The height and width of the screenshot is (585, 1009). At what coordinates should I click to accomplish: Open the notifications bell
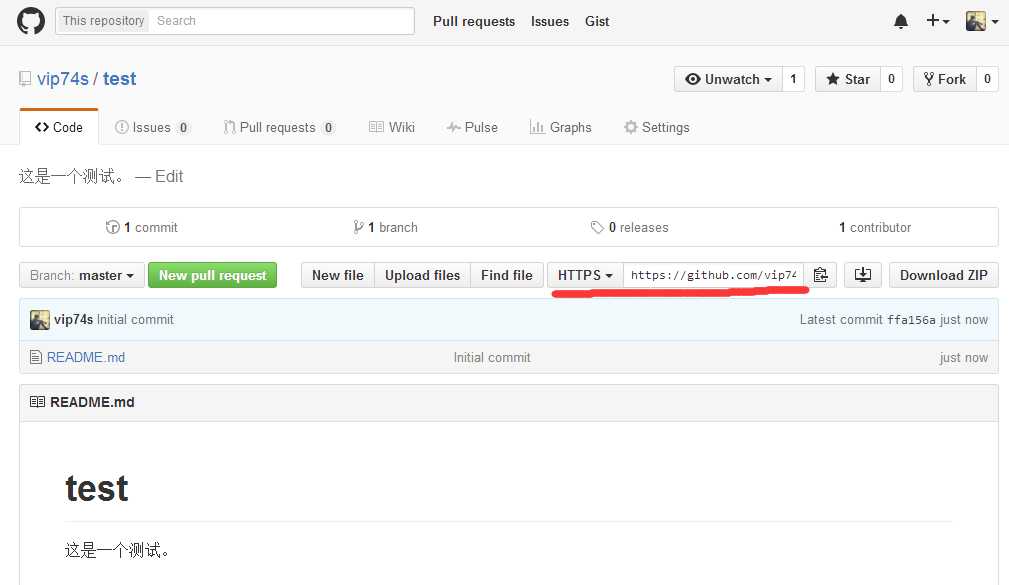pos(901,21)
